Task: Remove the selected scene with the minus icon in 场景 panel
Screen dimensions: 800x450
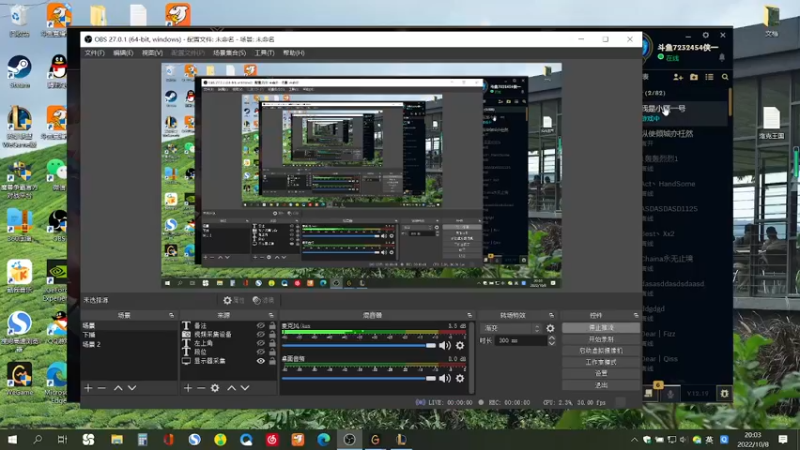Action: click(x=102, y=388)
